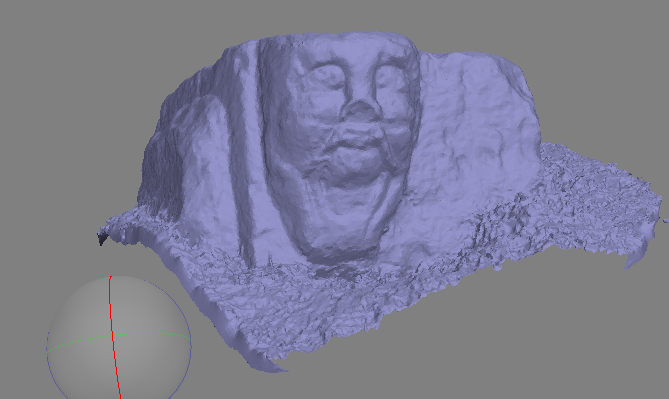Click the dark pointed mesh tip at left edge

pos(102,238)
